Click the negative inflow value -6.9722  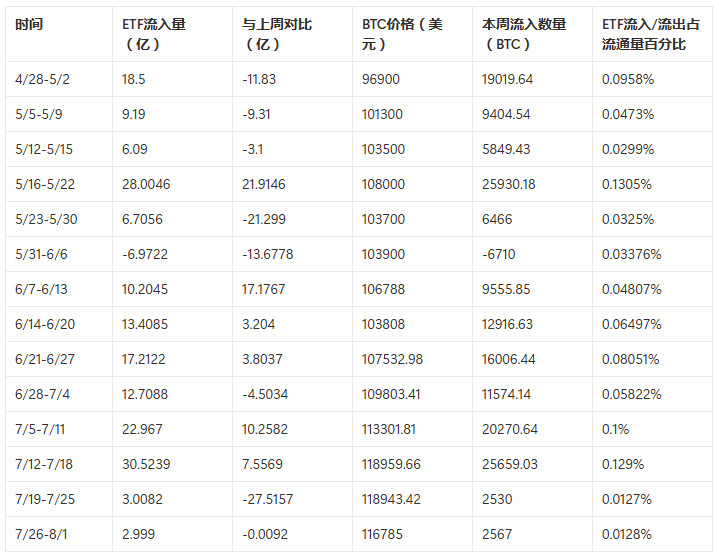click(x=146, y=254)
